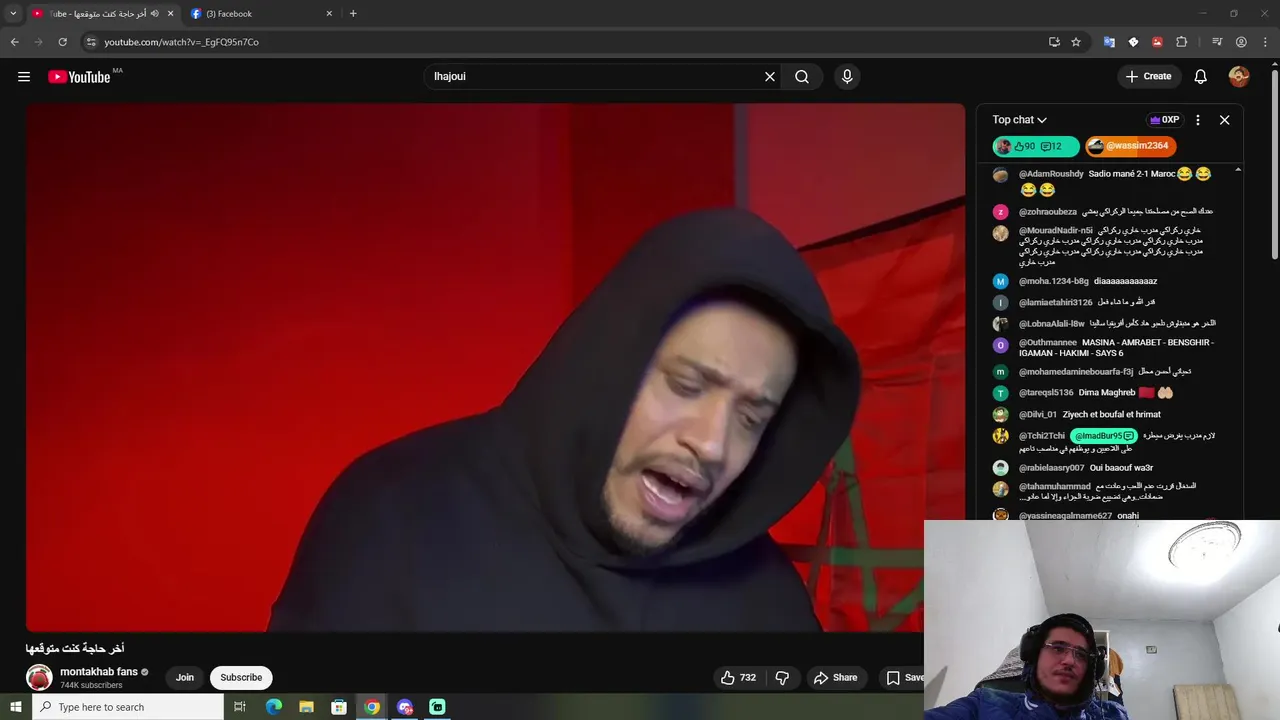Viewport: 1280px width, 720px height.
Task: Go to YouTube home via logo
Action: (79, 77)
